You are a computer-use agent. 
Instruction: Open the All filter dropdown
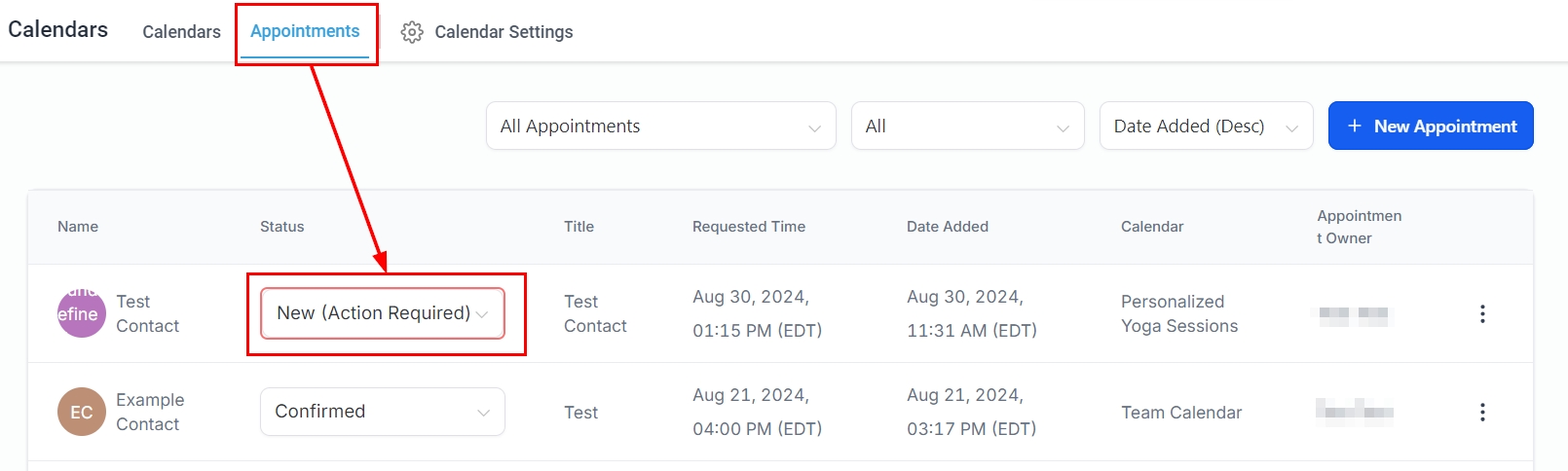967,127
